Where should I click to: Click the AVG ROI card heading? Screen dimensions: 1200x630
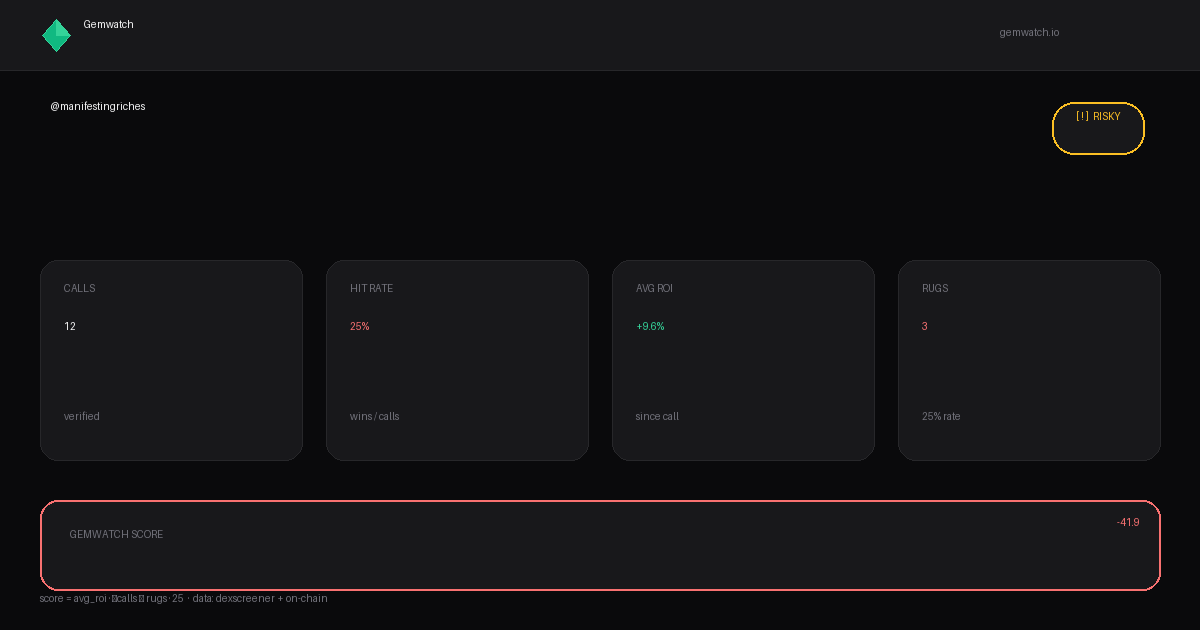[654, 288]
